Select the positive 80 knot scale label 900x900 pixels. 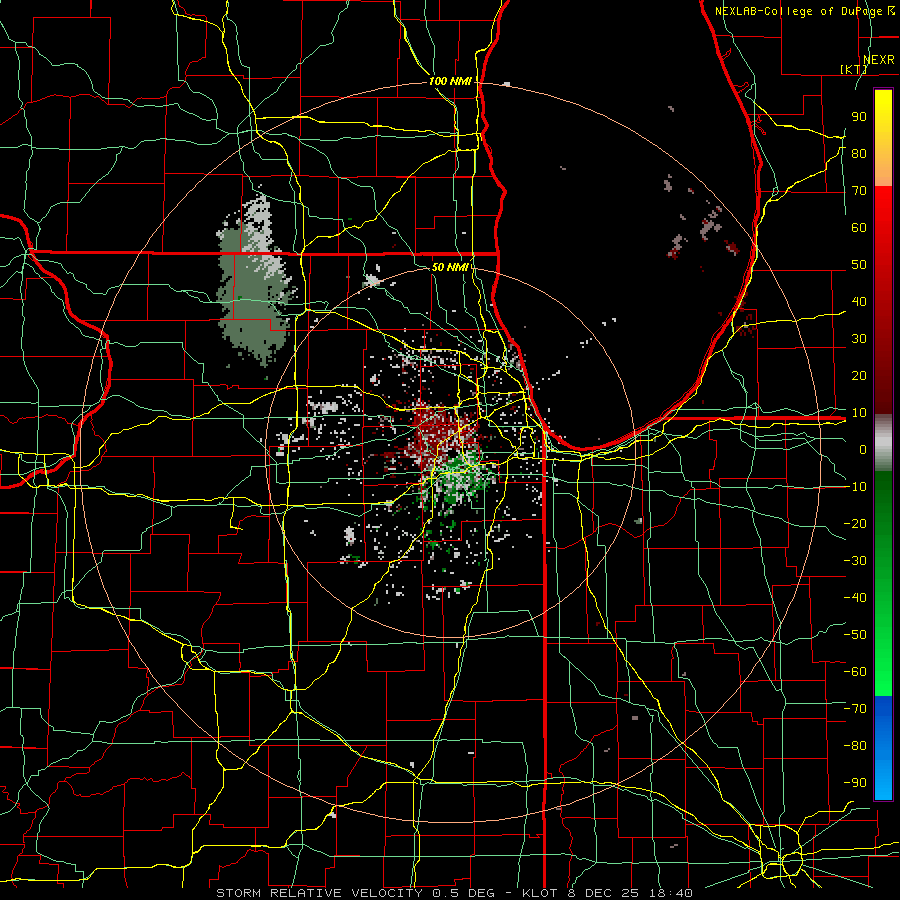(859, 153)
